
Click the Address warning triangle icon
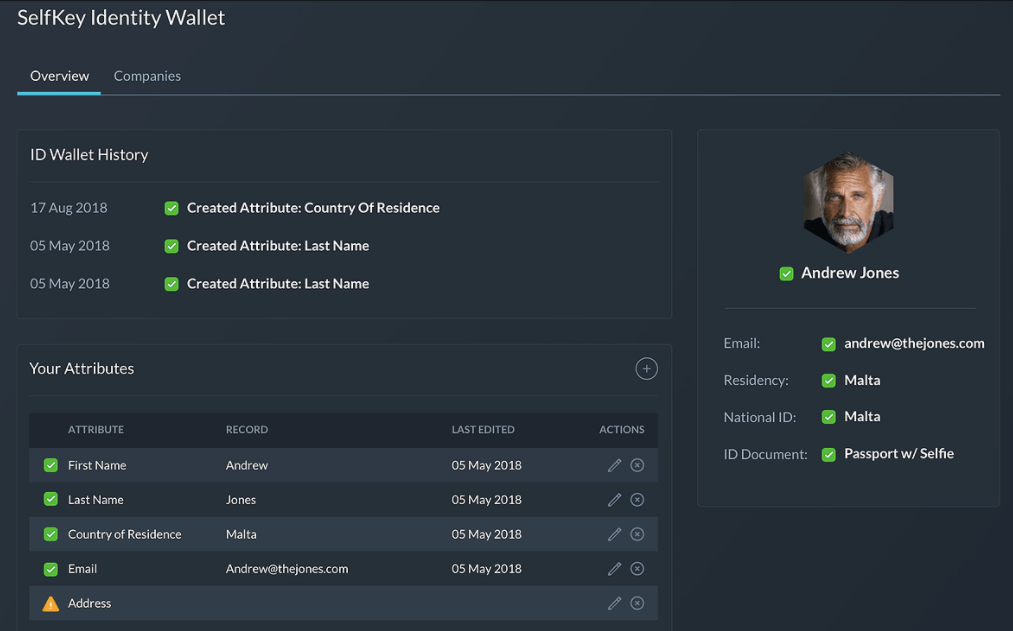pos(50,604)
